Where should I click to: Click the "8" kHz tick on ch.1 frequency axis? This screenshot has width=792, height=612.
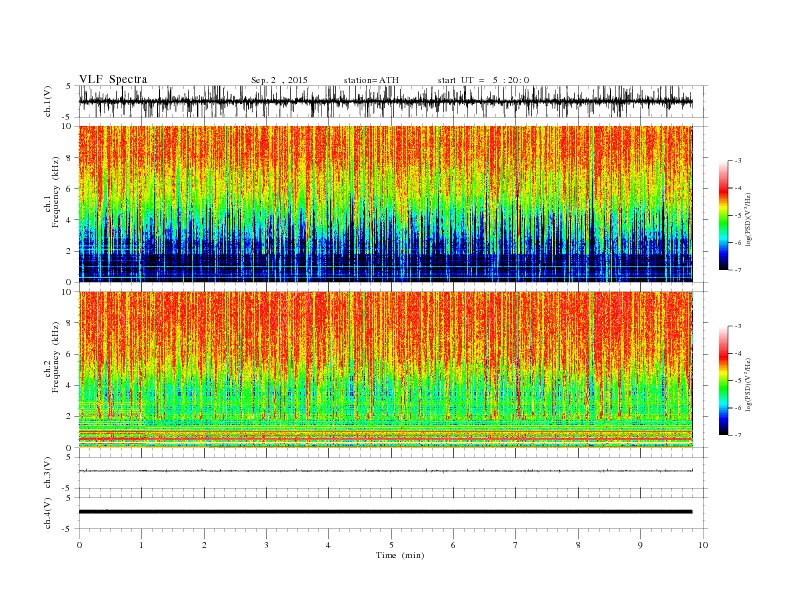[x=70, y=158]
